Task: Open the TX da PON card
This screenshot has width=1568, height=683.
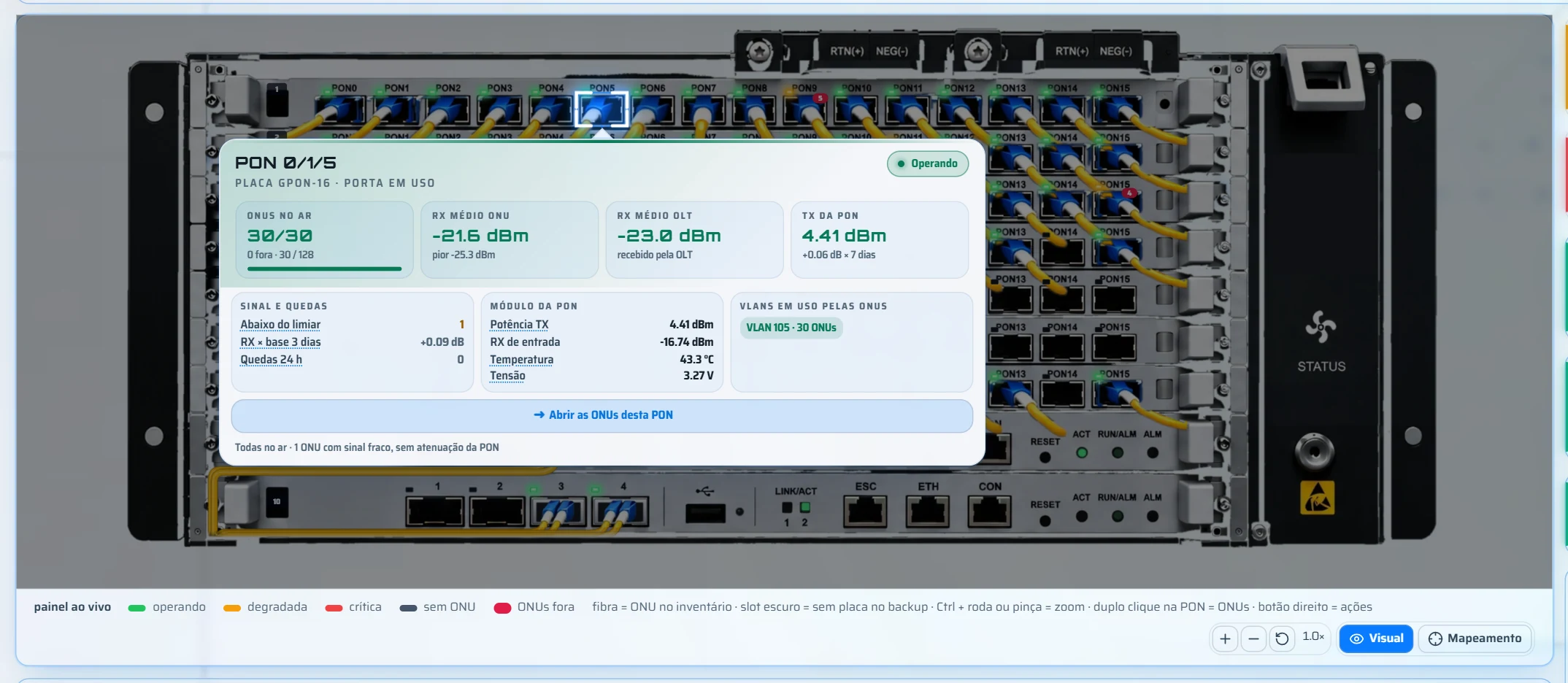Action: click(880, 240)
